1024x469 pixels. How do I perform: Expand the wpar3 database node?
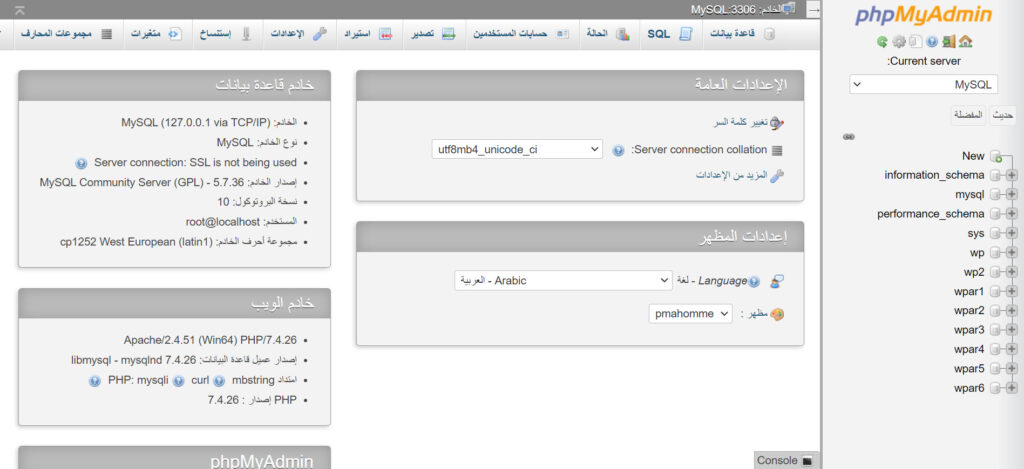1012,330
